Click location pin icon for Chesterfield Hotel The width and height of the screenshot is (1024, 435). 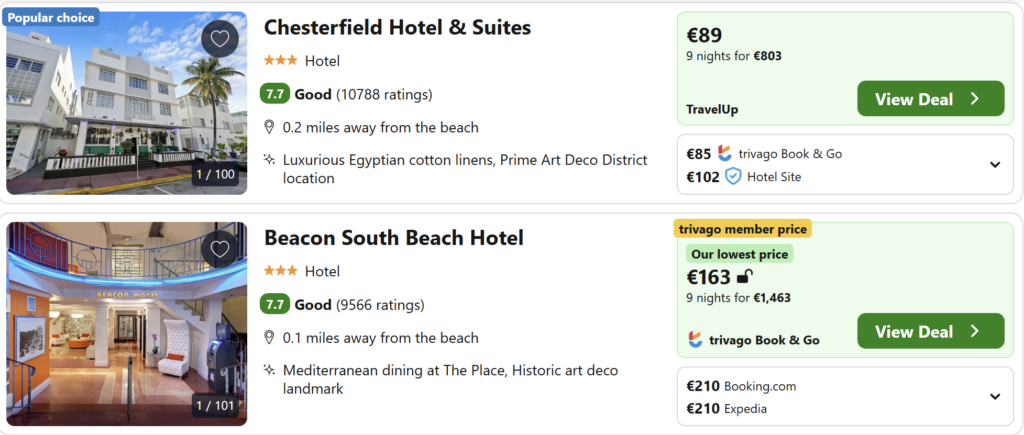coord(269,127)
